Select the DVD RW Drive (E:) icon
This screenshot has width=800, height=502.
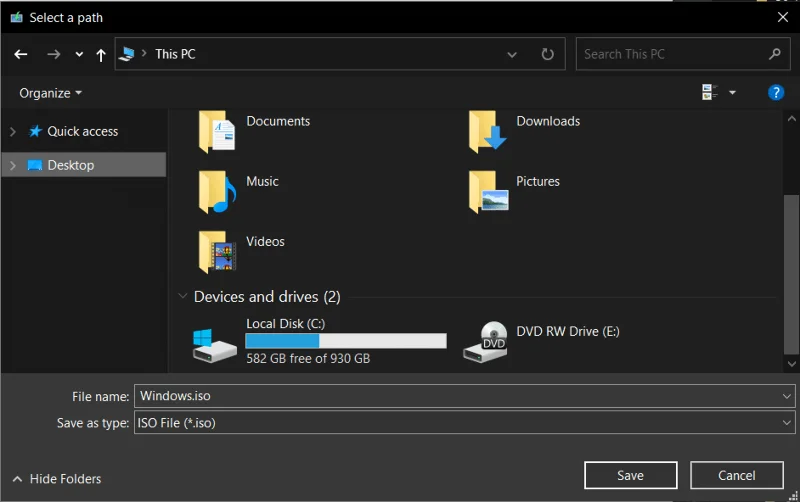pos(485,342)
